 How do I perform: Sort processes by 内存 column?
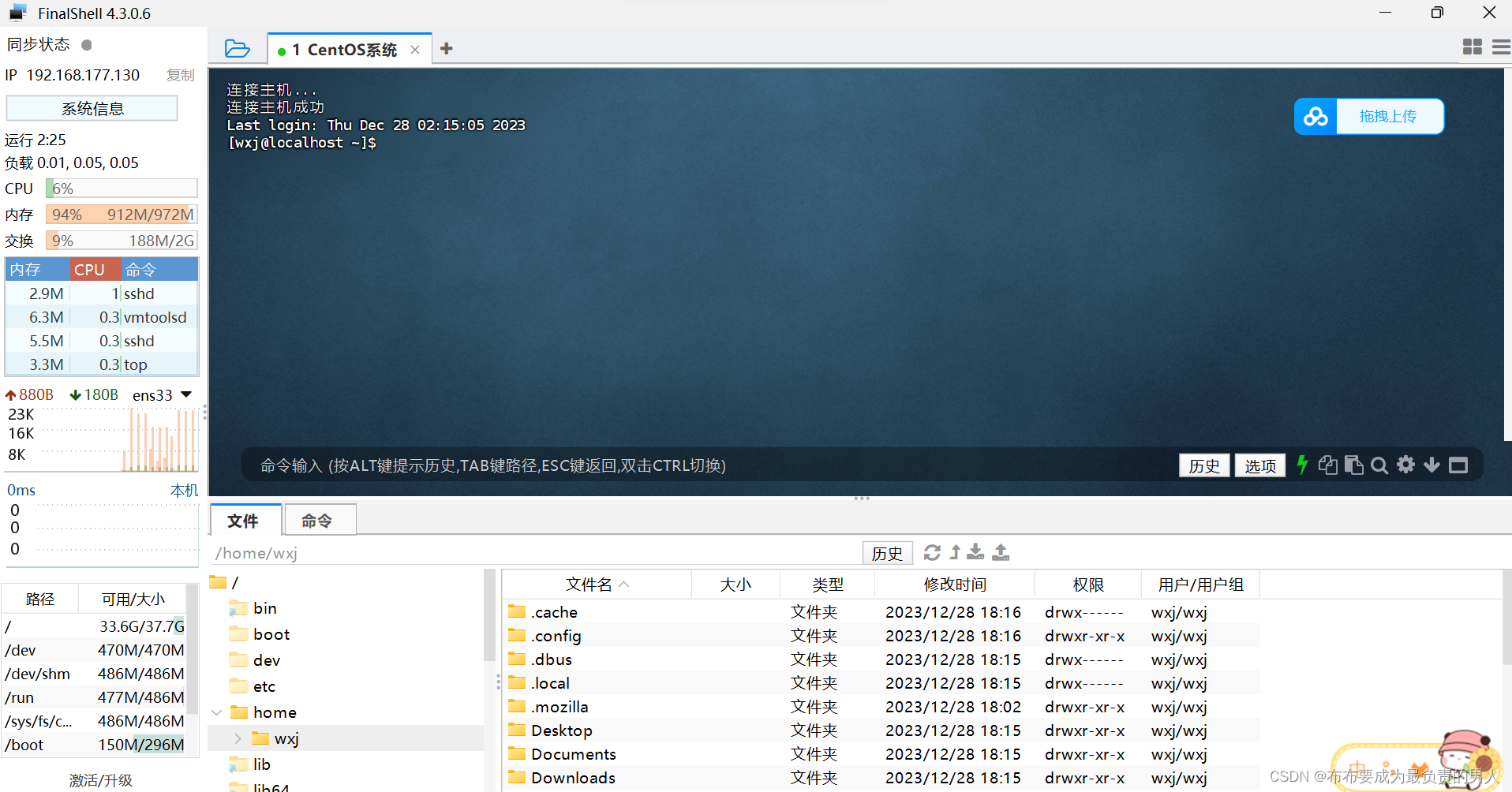coord(38,270)
